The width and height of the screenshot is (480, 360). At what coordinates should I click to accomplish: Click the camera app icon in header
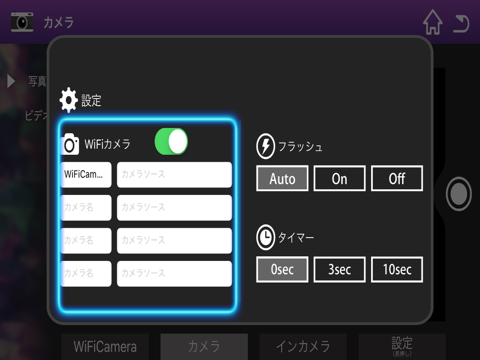click(x=22, y=22)
